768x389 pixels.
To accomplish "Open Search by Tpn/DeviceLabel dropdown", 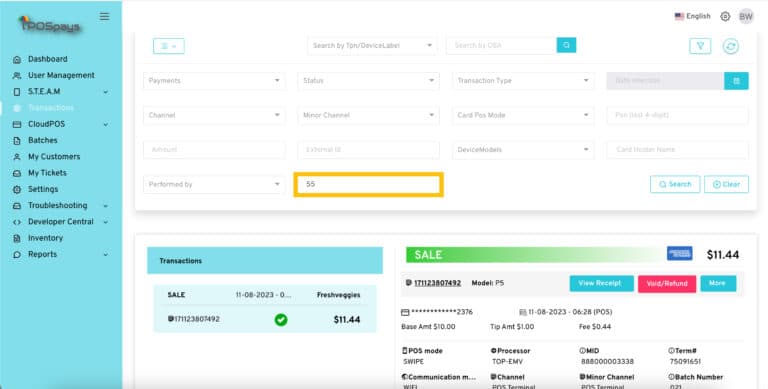I will click(x=372, y=46).
